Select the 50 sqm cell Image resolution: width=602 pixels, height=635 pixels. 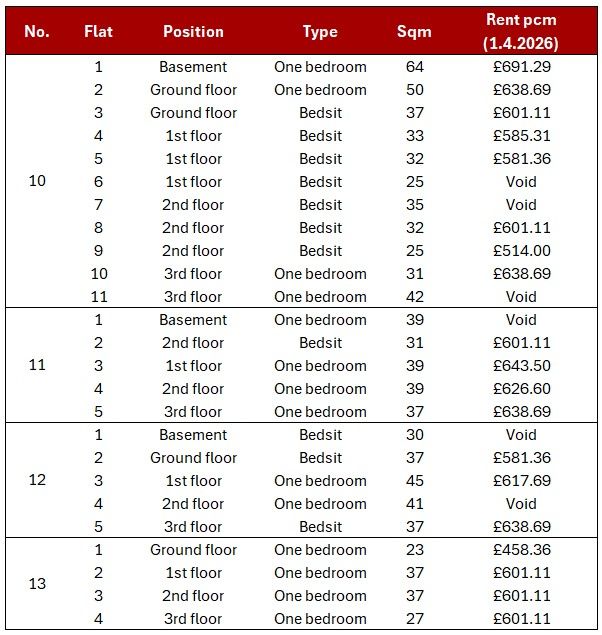click(x=415, y=89)
